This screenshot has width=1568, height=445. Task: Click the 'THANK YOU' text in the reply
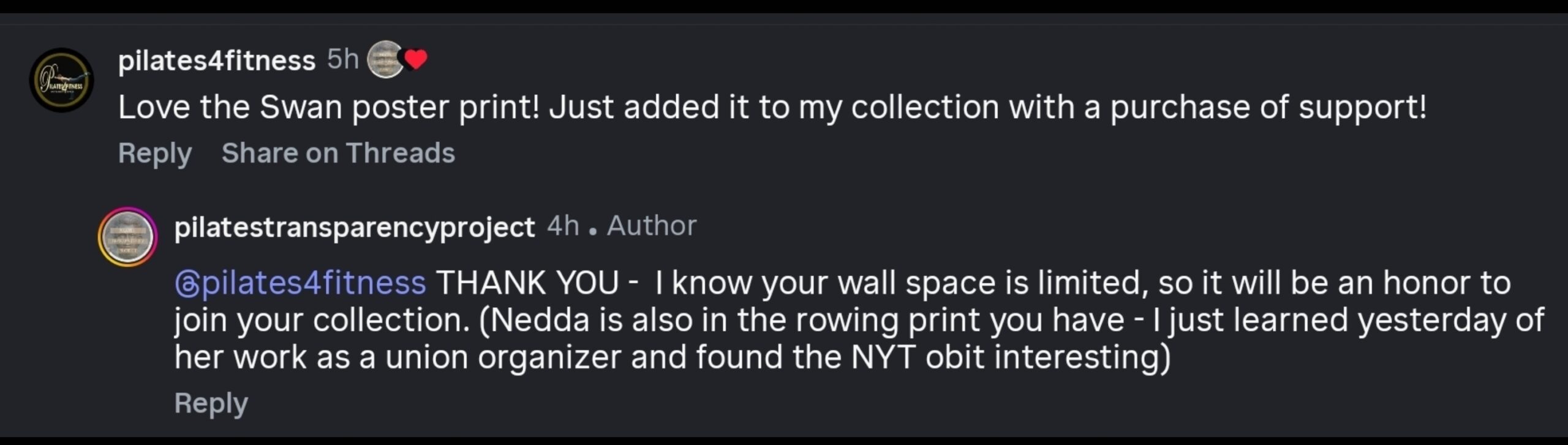pos(527,283)
